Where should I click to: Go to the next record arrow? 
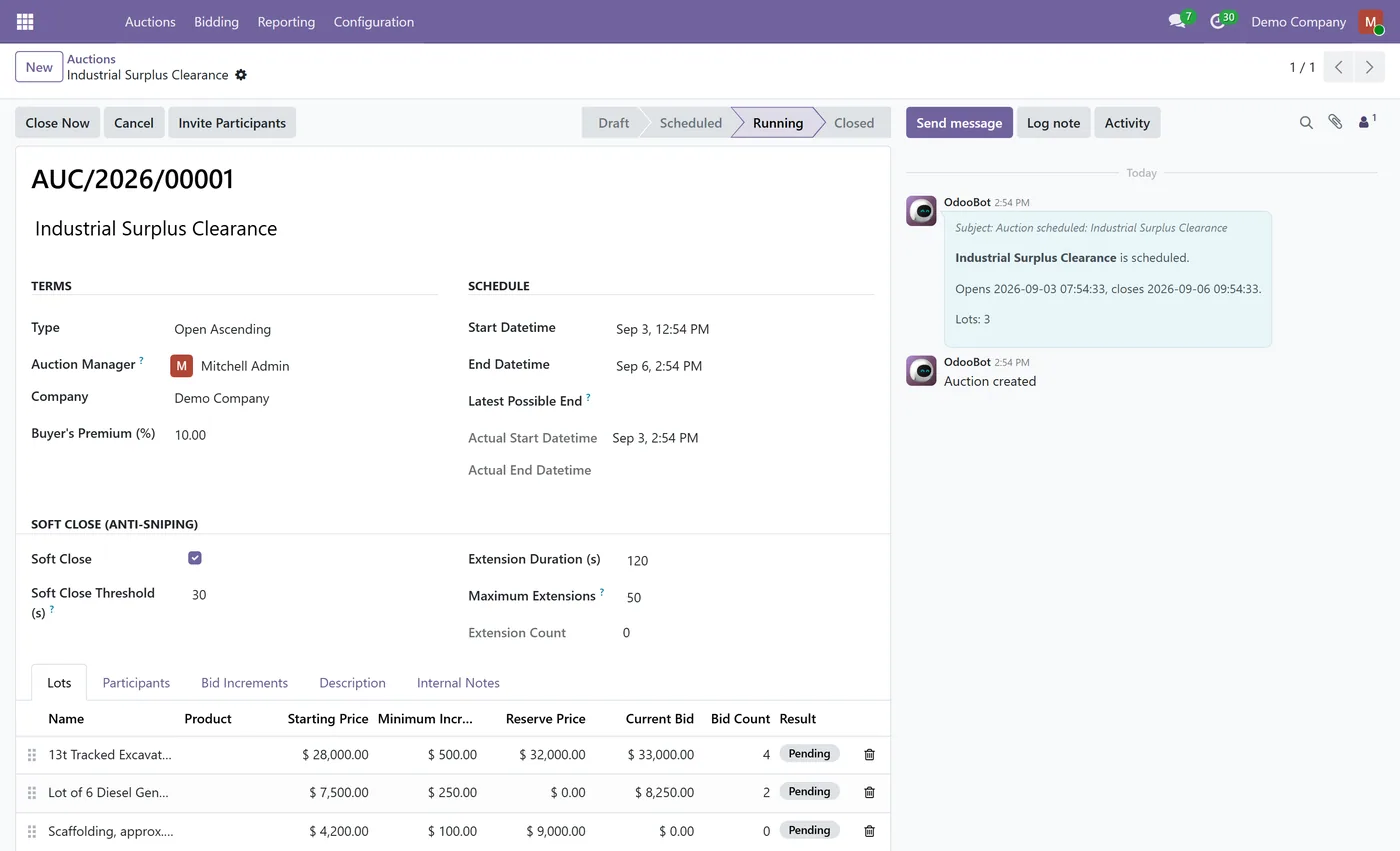tap(1370, 67)
